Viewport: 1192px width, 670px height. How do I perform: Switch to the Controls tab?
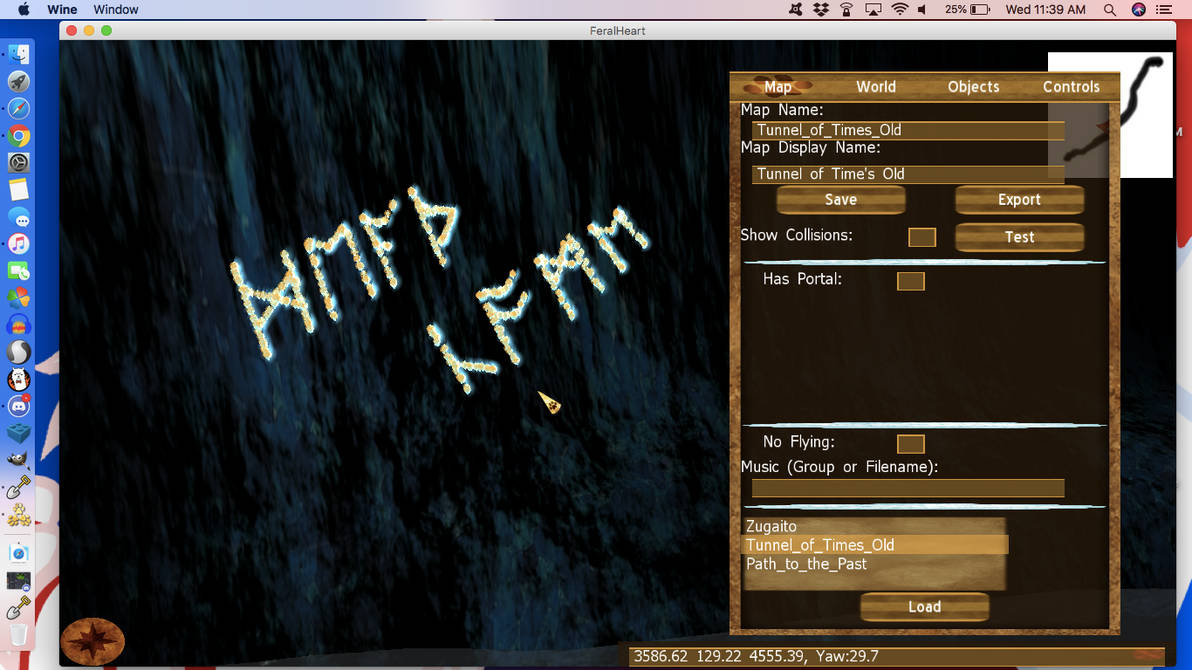pyautogui.click(x=1071, y=87)
